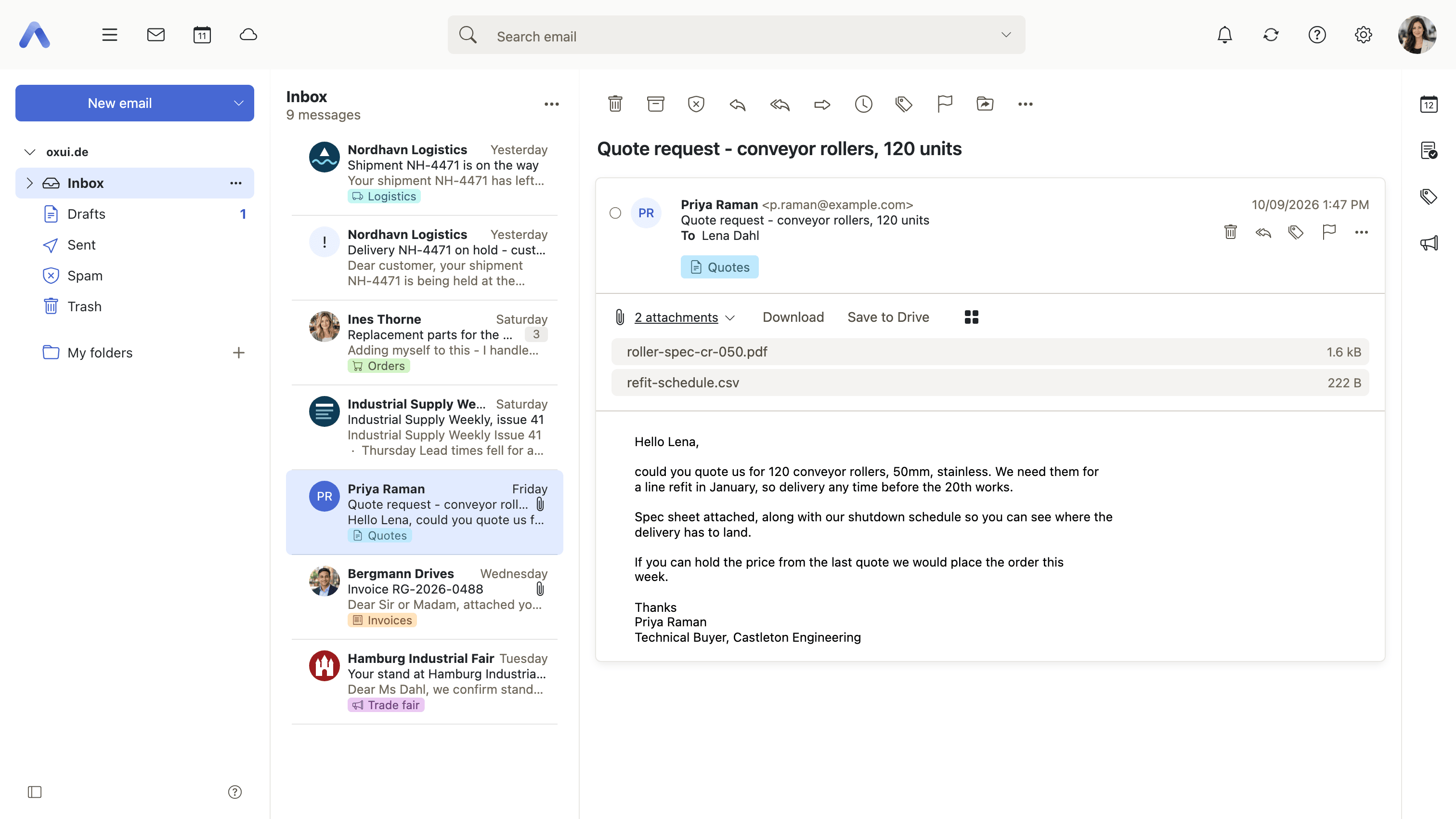This screenshot has width=1456, height=819.
Task: Open the Trash folder
Action: [134, 306]
